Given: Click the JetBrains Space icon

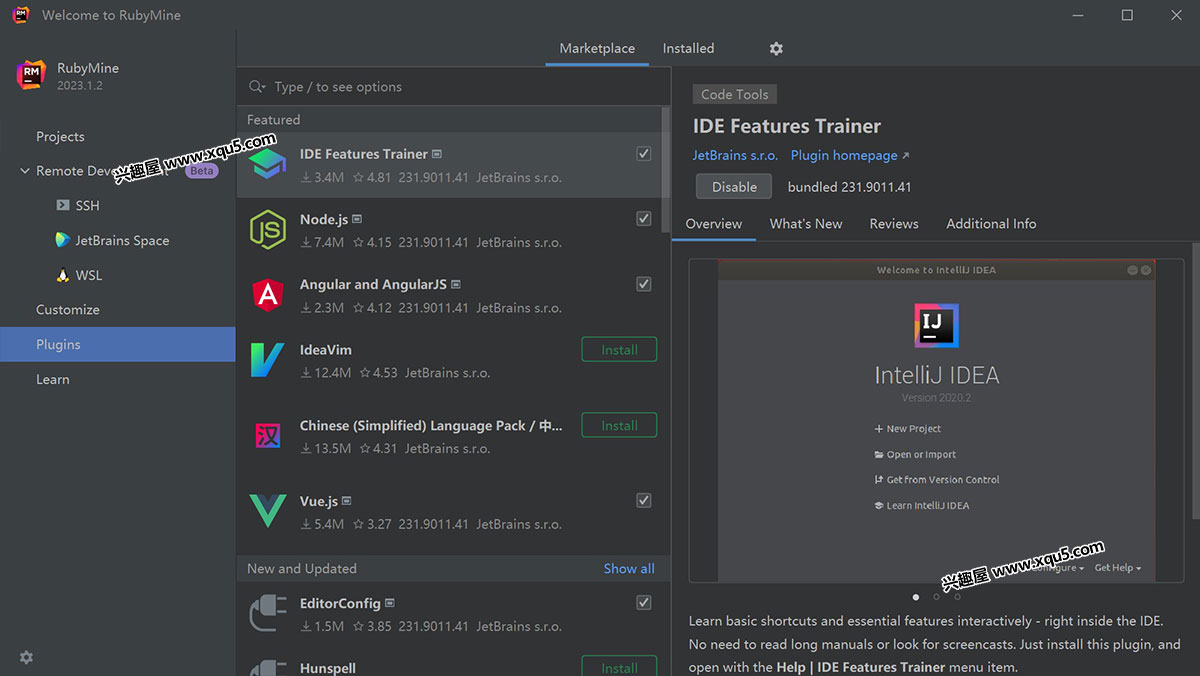Looking at the screenshot, I should point(63,240).
